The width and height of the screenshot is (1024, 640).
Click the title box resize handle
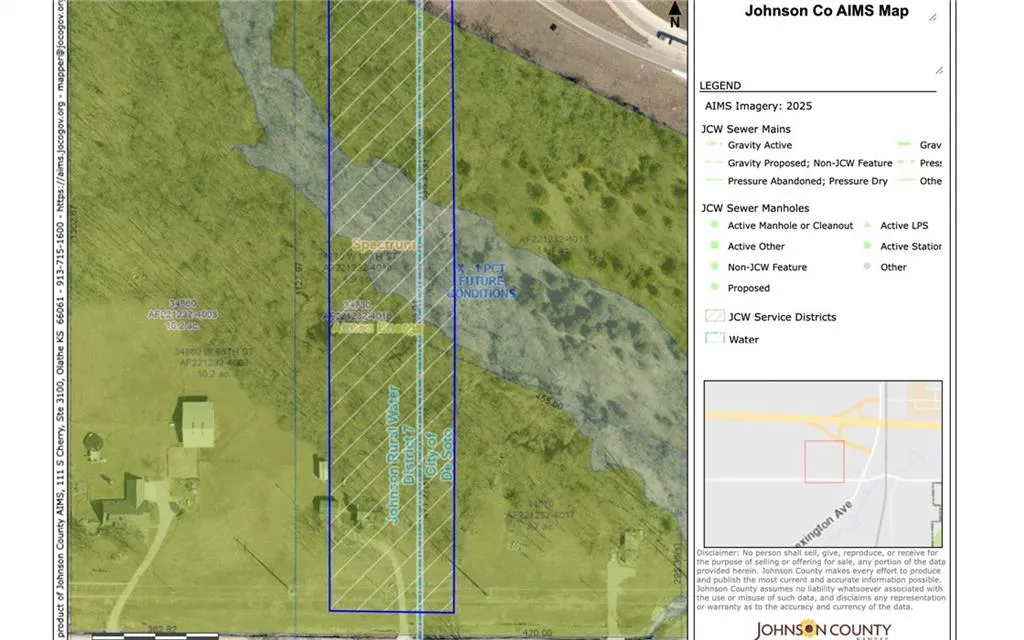pos(933,18)
